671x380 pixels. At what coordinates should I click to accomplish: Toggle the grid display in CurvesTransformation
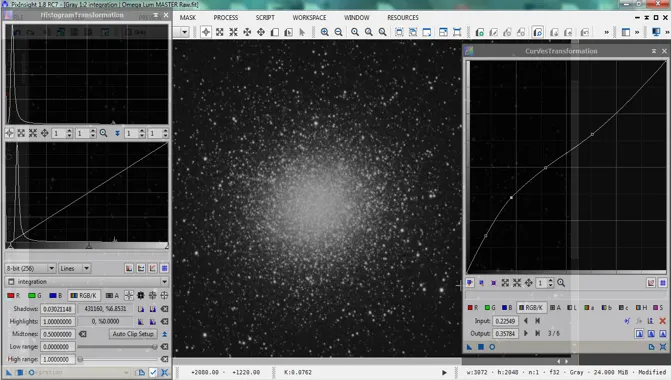(x=662, y=283)
